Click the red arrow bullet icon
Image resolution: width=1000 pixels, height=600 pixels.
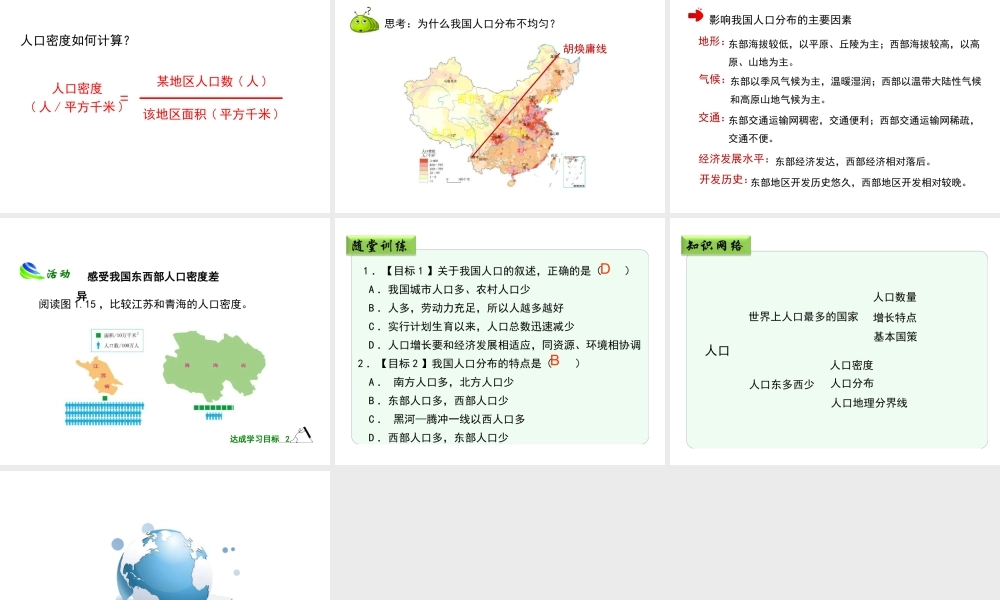[x=695, y=15]
